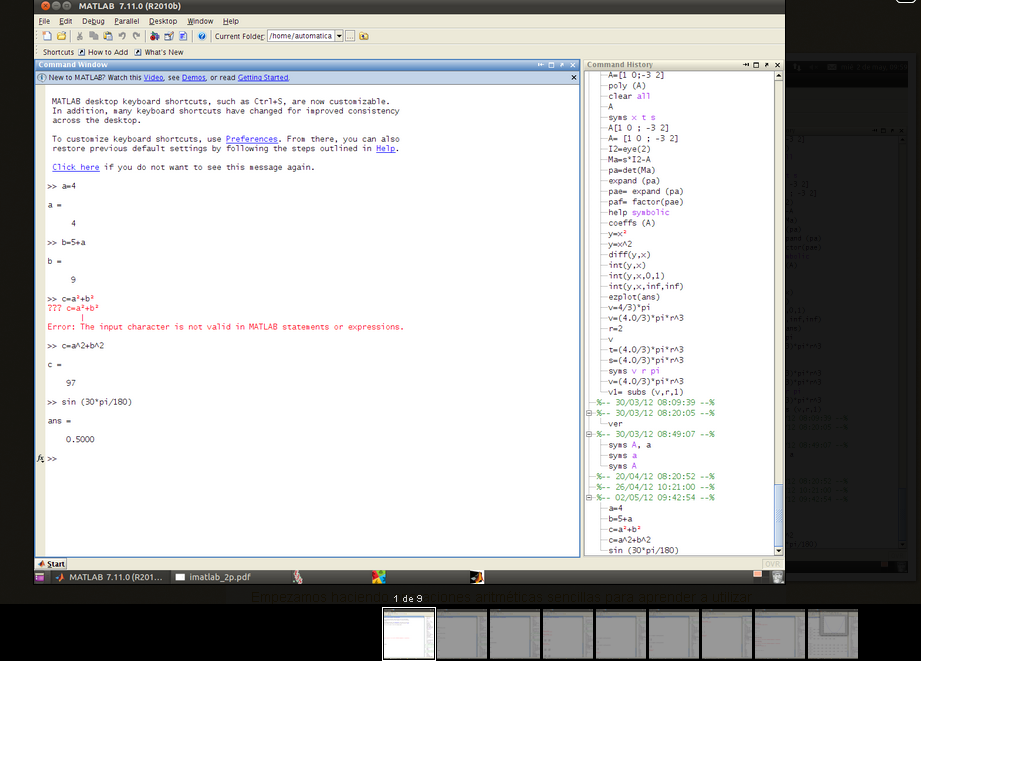Select 'v1= subs (v,r,1)' history entry
Viewport: 1024px width, 768px height.
(646, 392)
